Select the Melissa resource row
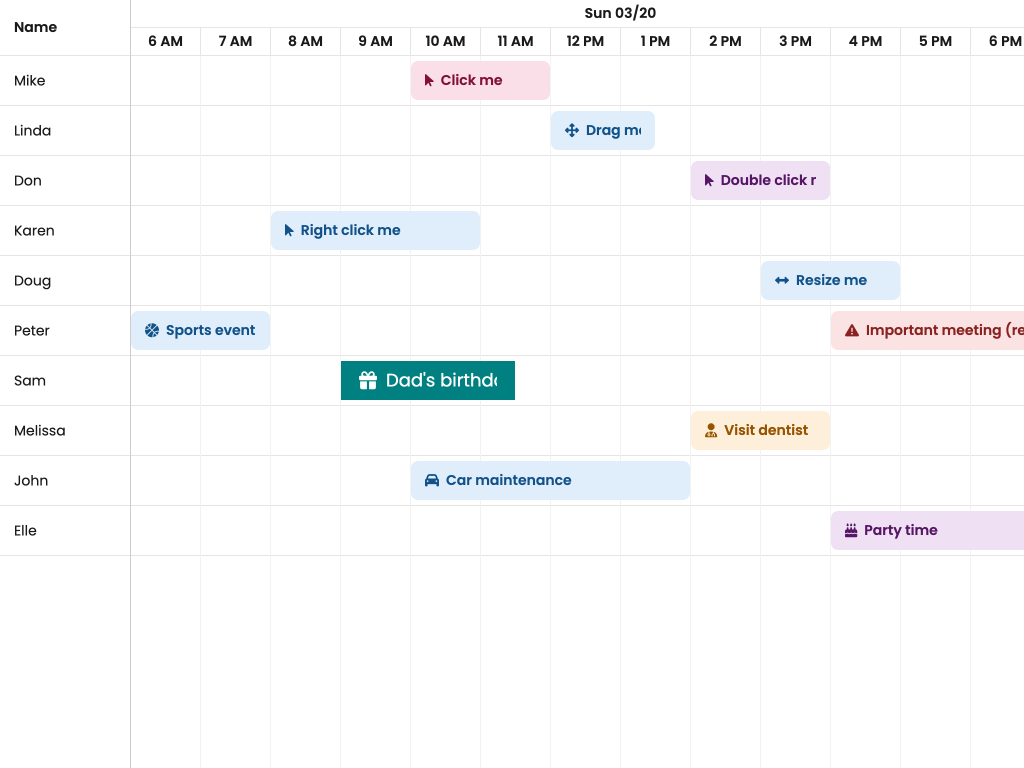Viewport: 1024px width, 768px height. click(x=40, y=431)
